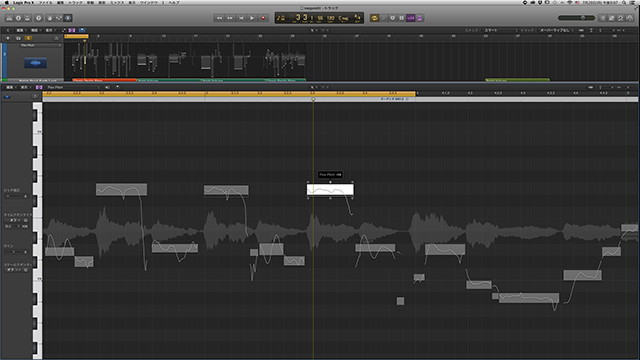Toggle editor catch playhead icon
This screenshot has height=360, width=640.
pyautogui.click(x=117, y=87)
